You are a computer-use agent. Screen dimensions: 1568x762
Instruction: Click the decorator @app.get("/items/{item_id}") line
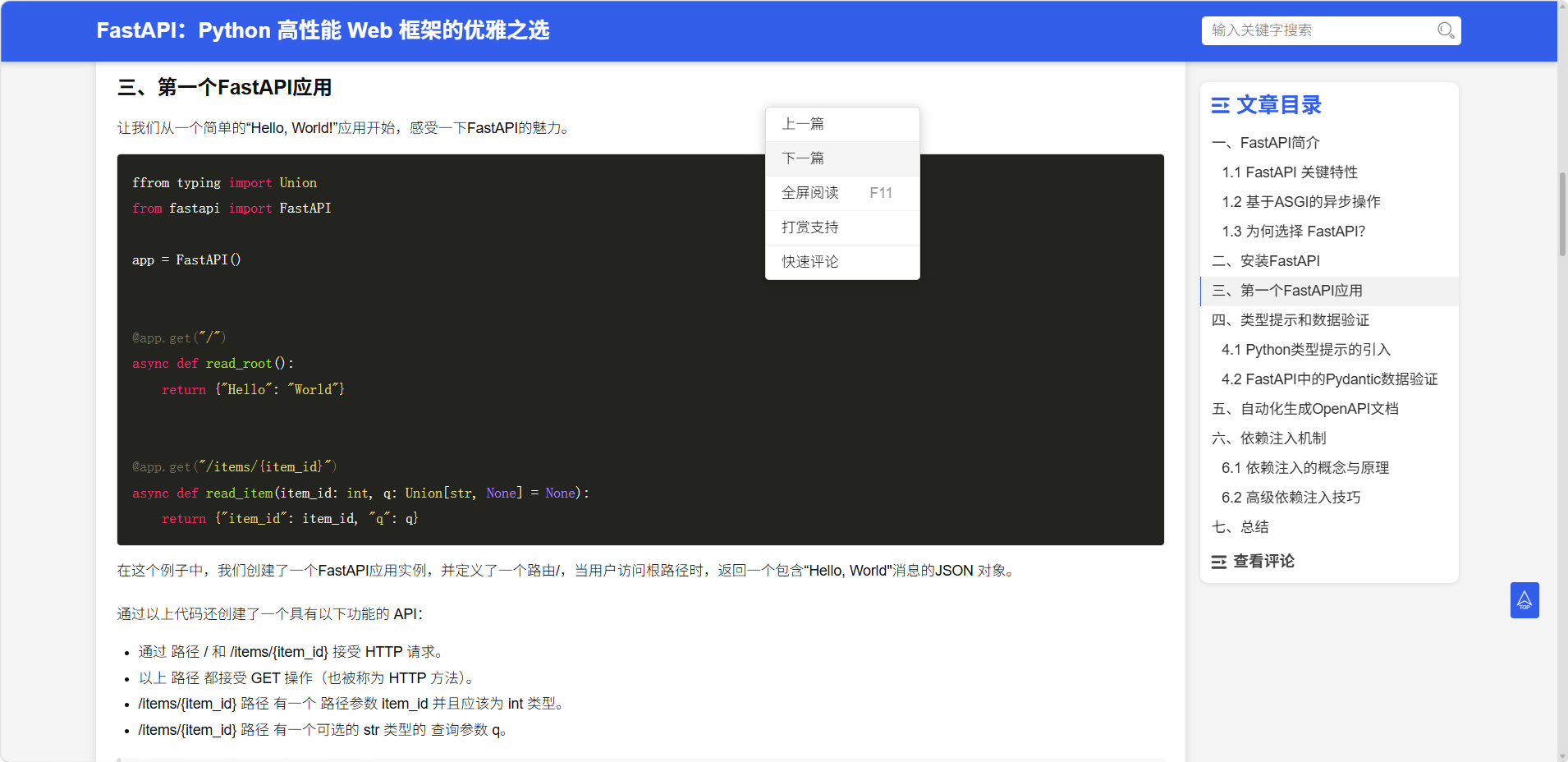(235, 467)
